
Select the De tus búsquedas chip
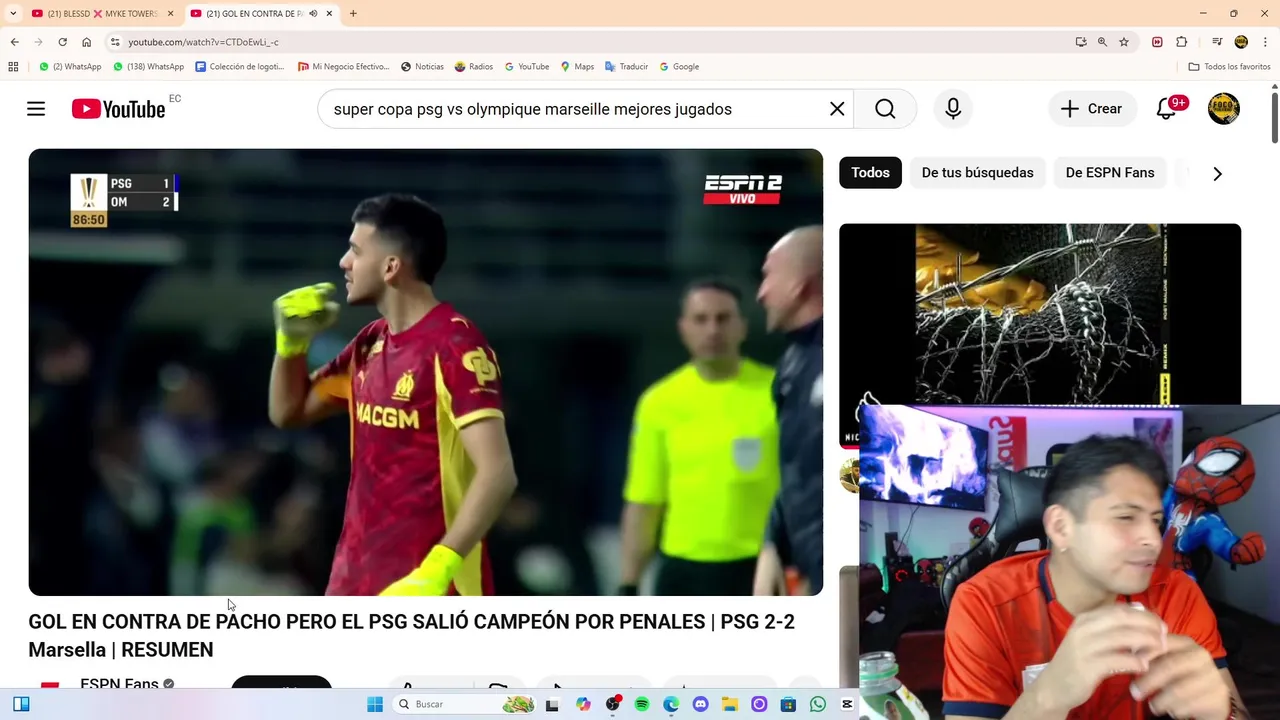click(x=977, y=173)
